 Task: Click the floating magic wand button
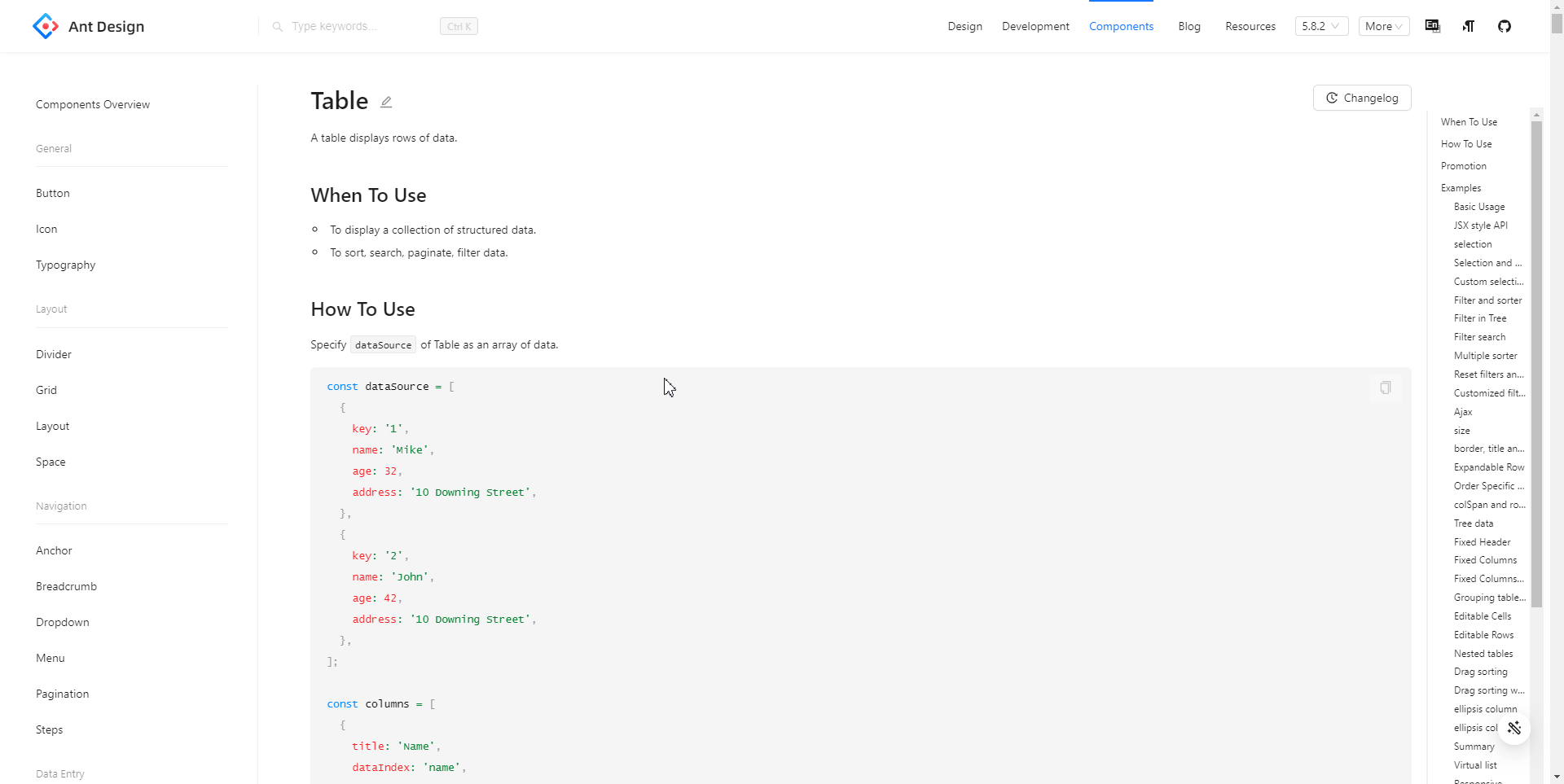(1515, 728)
